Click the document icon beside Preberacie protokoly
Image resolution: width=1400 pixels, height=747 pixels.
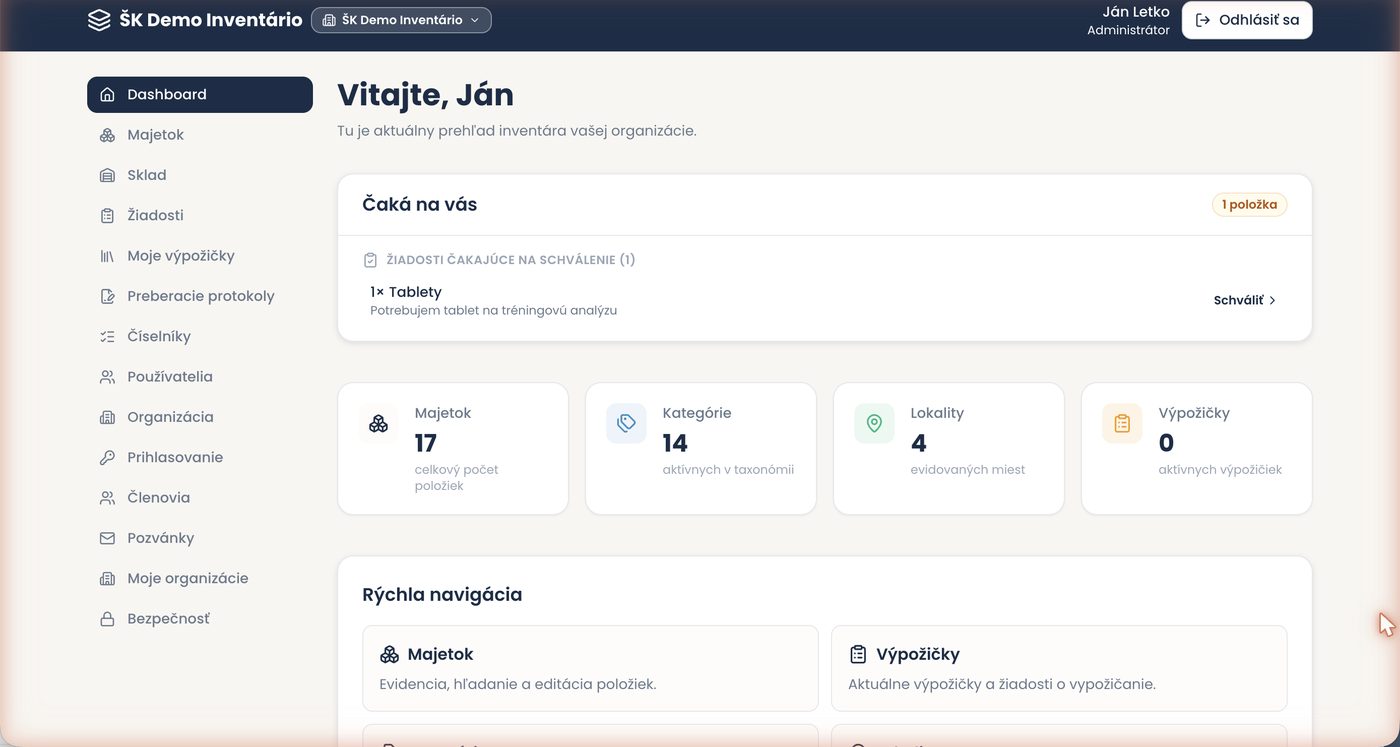(107, 296)
